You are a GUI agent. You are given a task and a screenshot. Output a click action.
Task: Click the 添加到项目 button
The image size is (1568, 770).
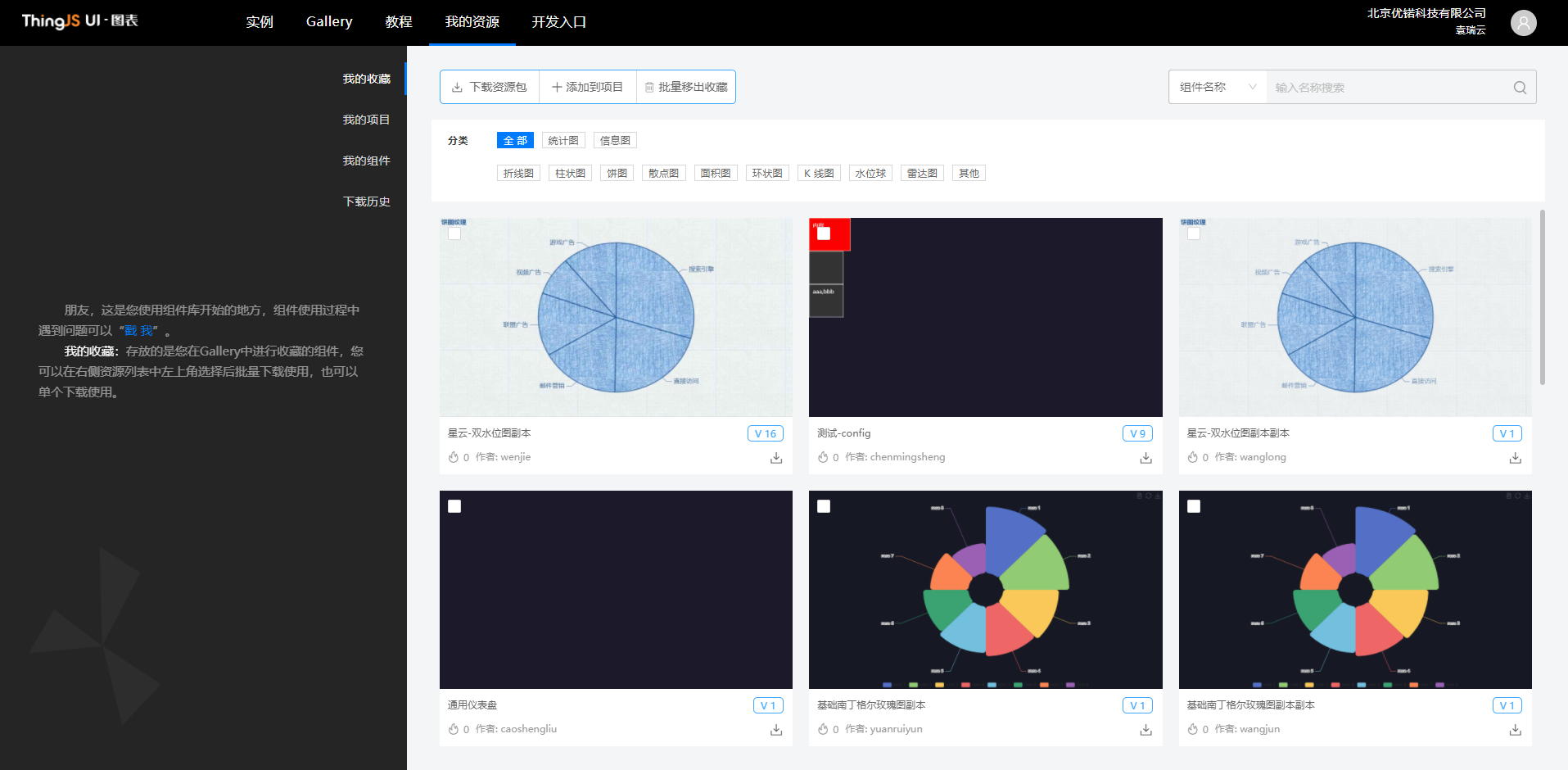point(588,87)
